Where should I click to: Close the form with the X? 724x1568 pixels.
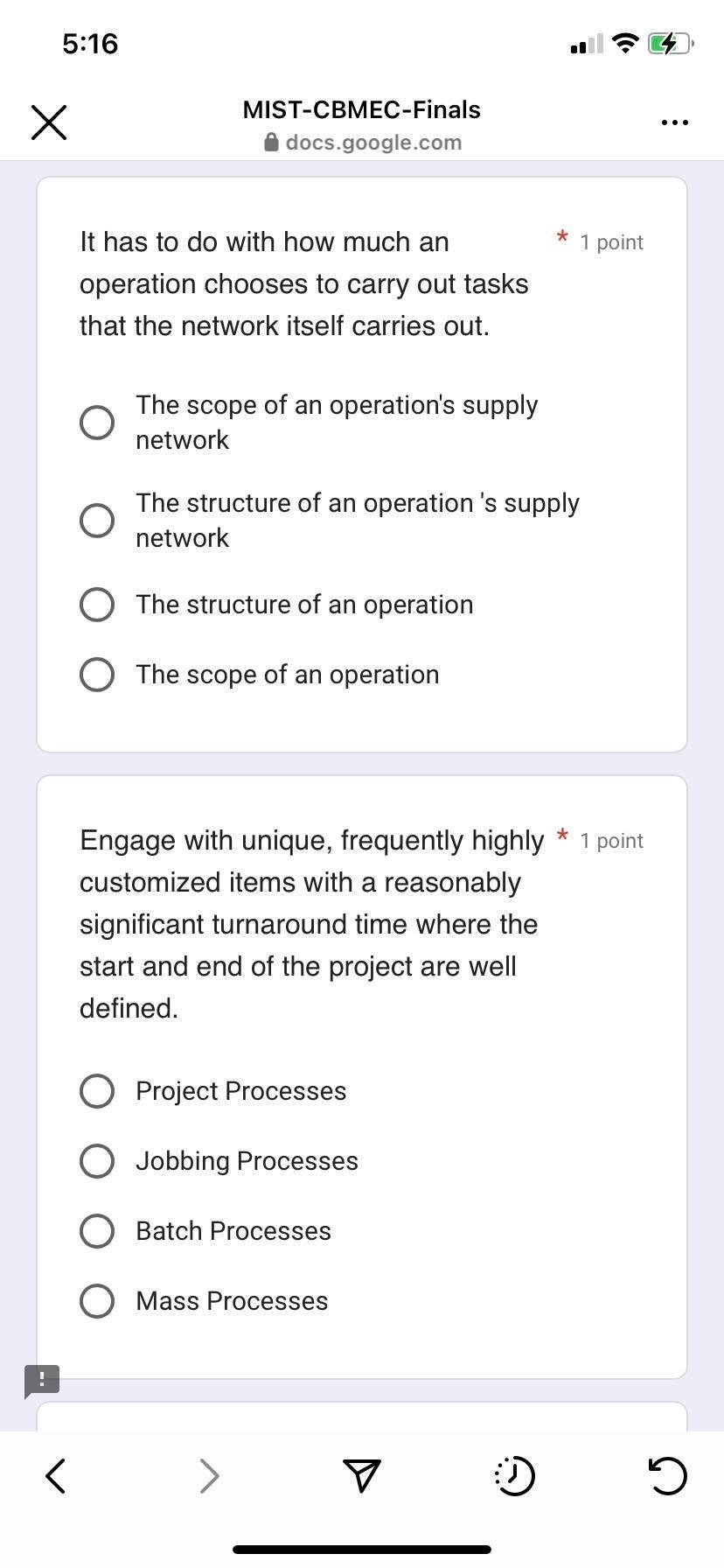pos(48,122)
